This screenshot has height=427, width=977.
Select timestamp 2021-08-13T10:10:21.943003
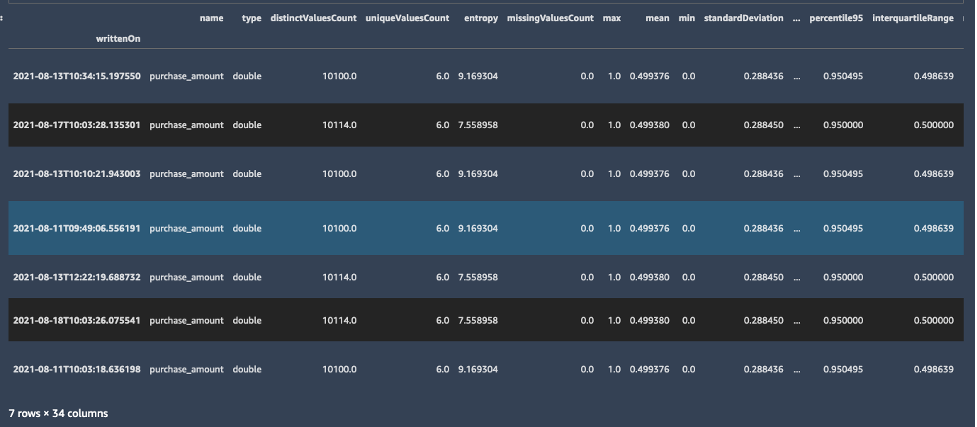click(77, 174)
